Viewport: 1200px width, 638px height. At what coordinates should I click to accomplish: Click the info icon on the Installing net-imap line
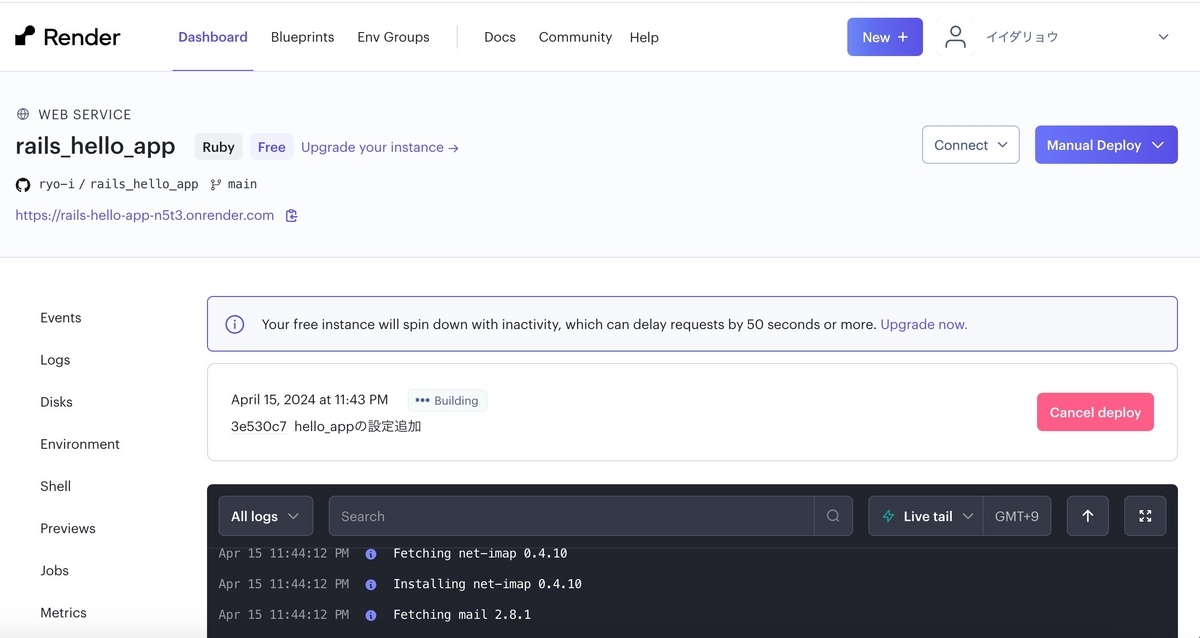(371, 584)
